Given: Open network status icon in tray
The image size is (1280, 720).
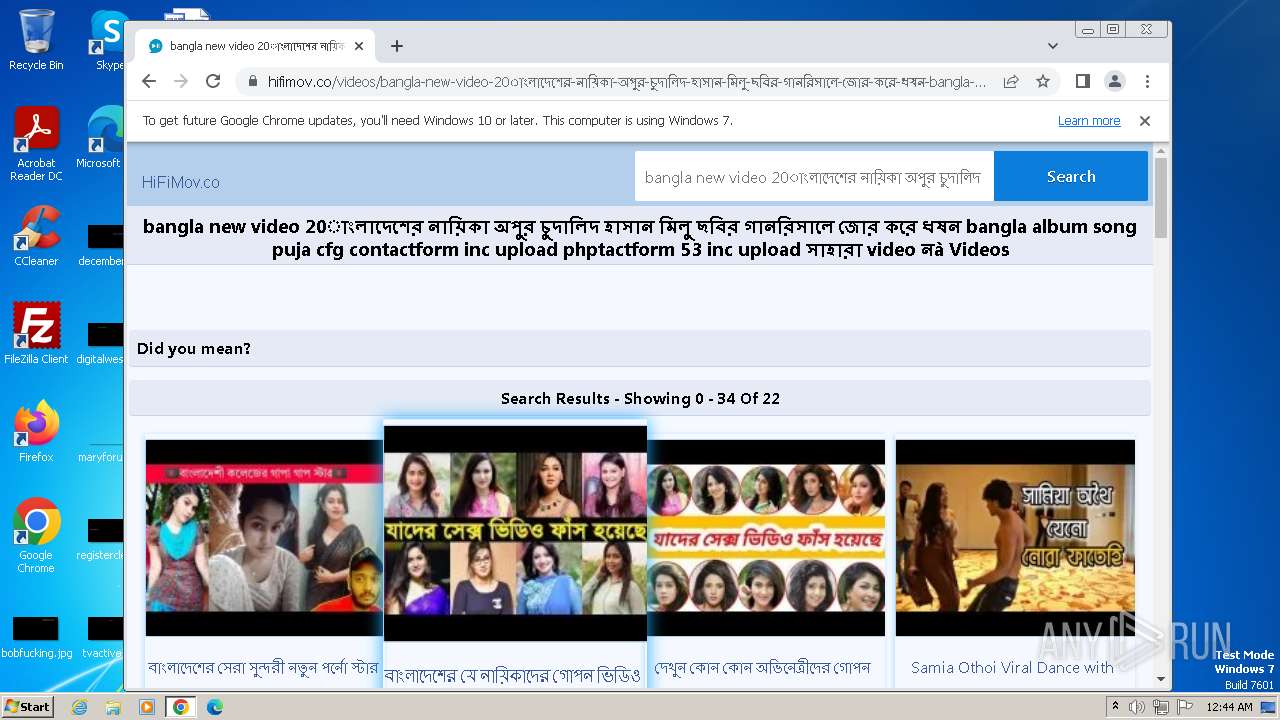Looking at the screenshot, I should pos(1161,707).
